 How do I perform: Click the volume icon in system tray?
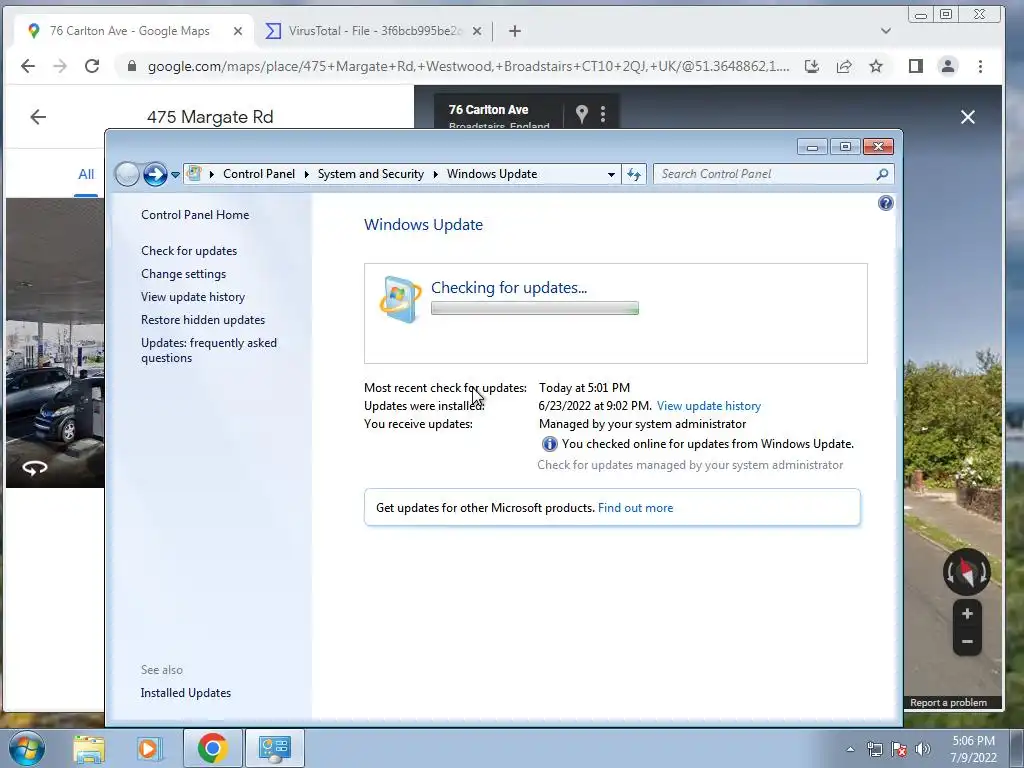click(923, 750)
